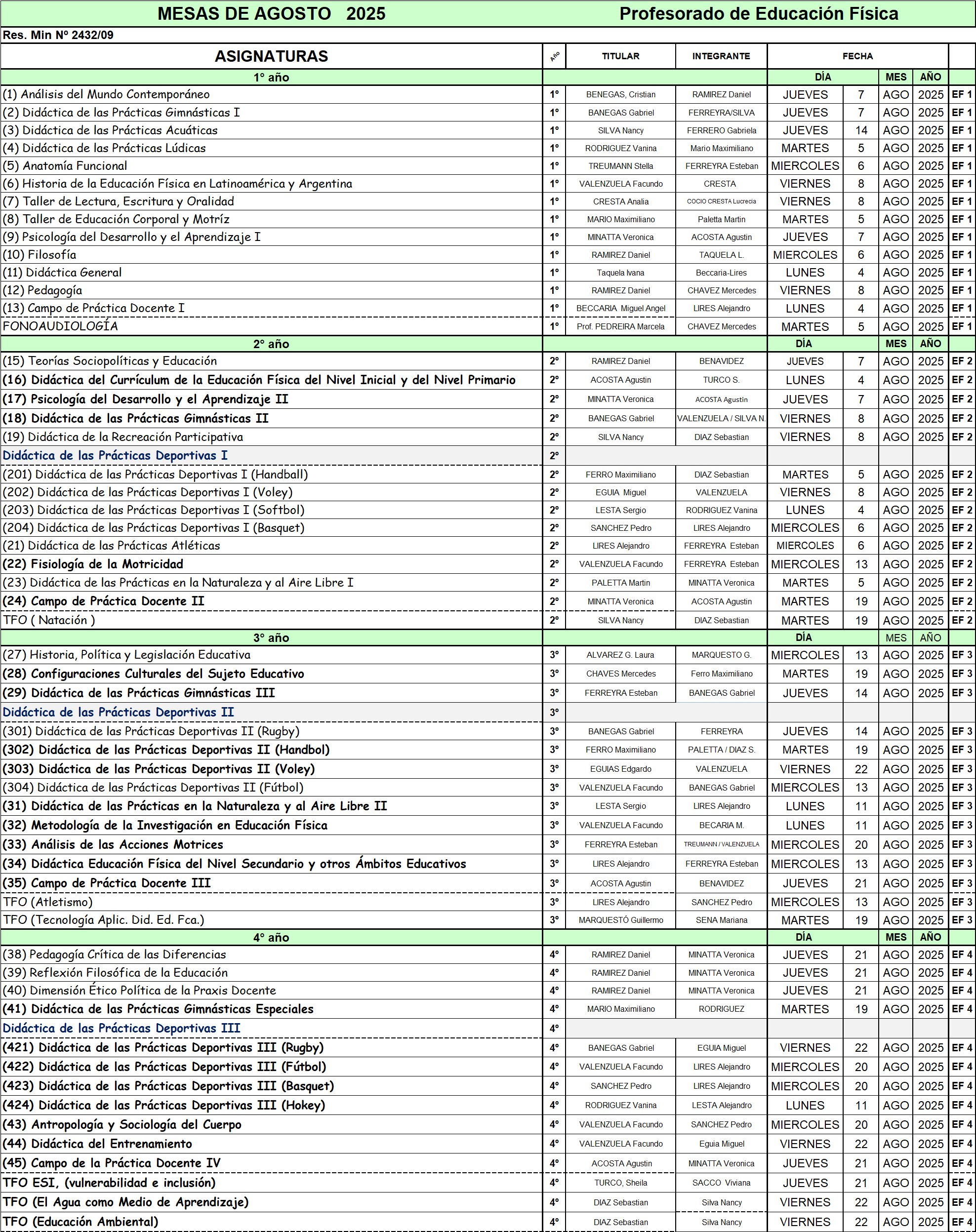Click the 'Anatomía Funcional' subject cell
The width and height of the screenshot is (976, 1232).
(272, 165)
